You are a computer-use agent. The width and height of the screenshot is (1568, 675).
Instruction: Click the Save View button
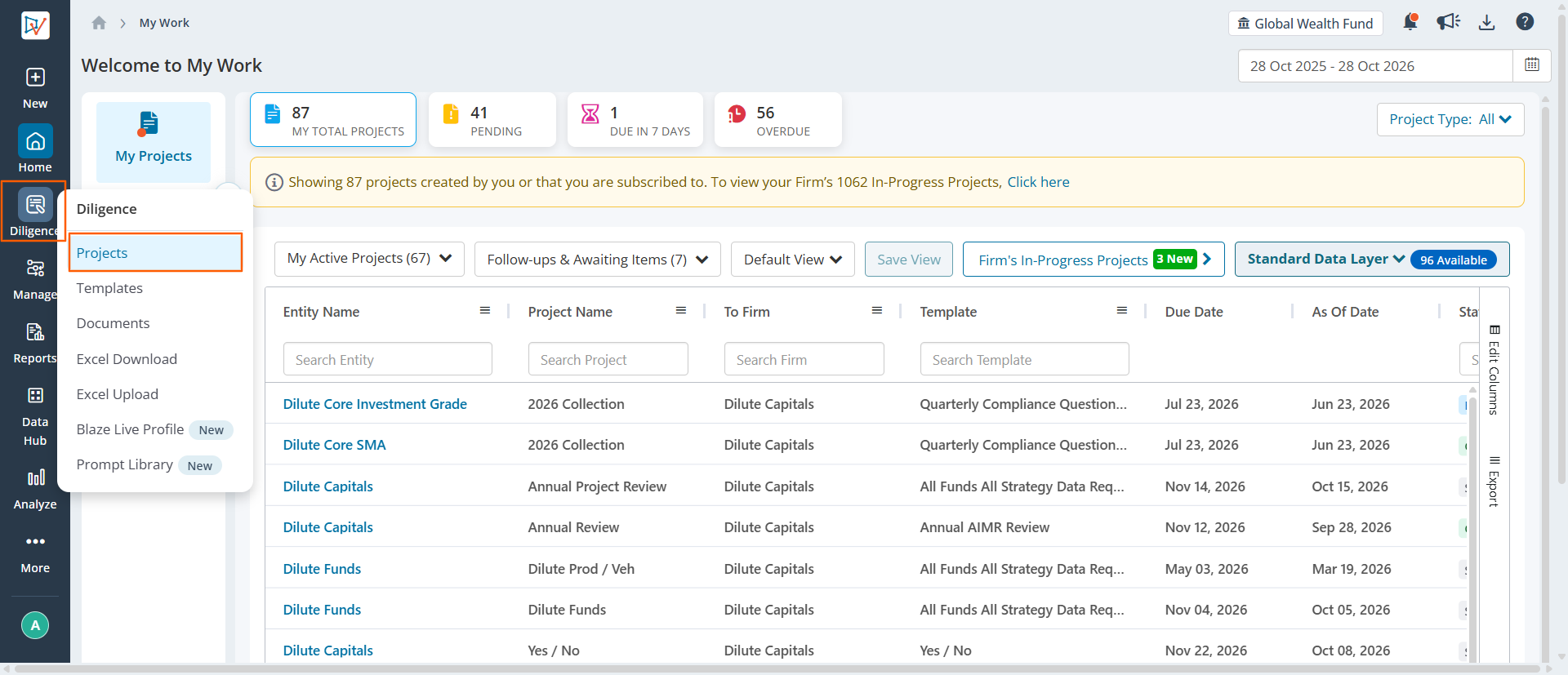(909, 260)
